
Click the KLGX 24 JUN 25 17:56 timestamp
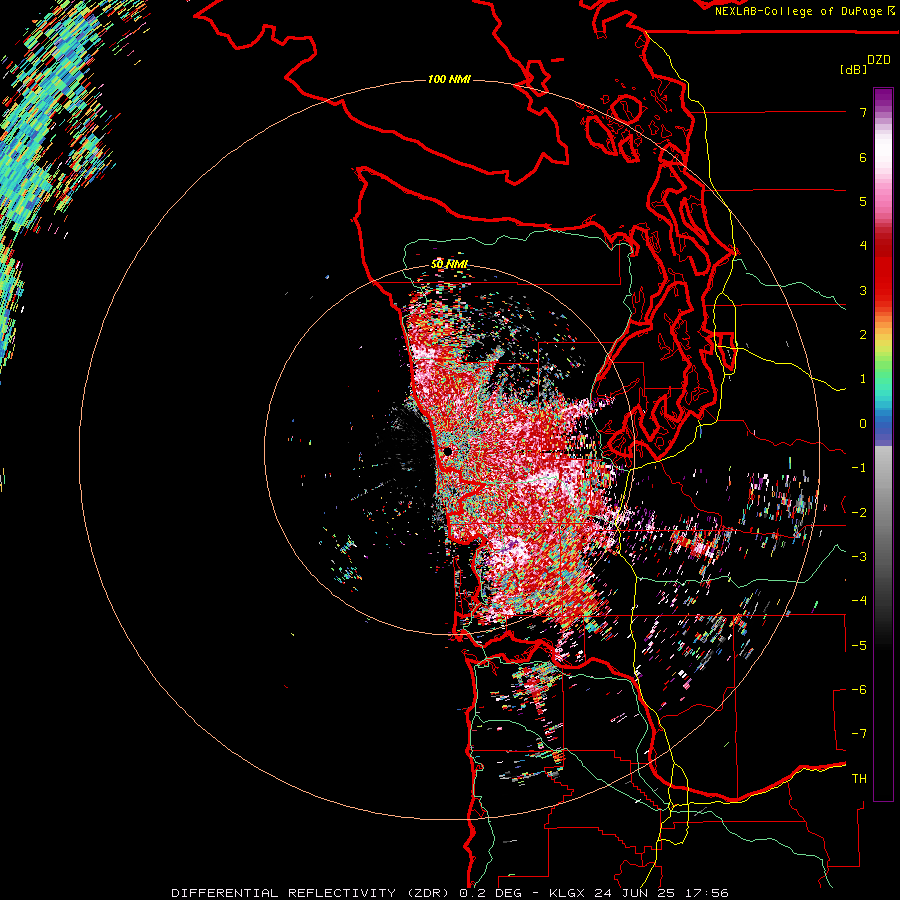(x=639, y=893)
